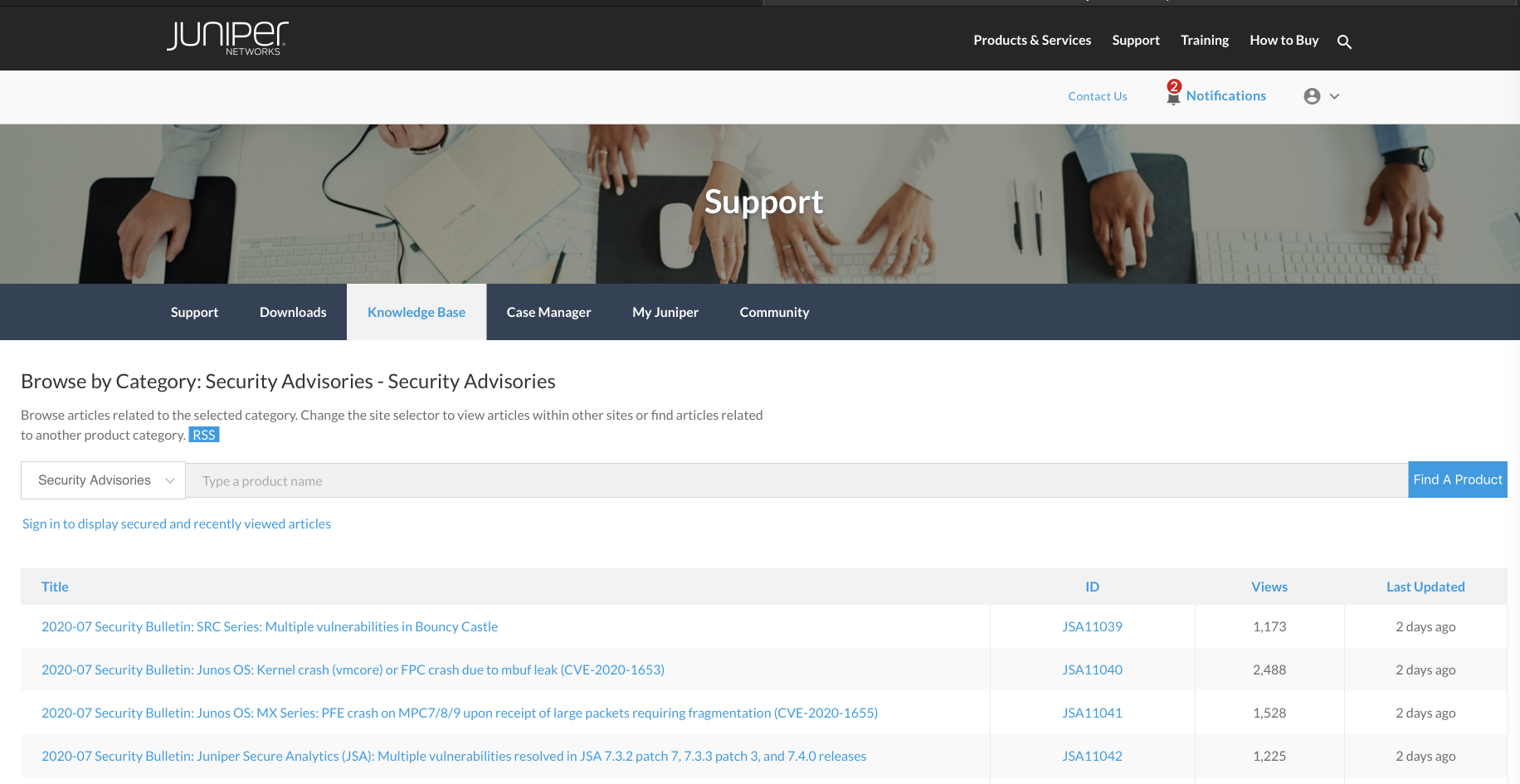Open article ID JSA11042

pyautogui.click(x=1092, y=756)
